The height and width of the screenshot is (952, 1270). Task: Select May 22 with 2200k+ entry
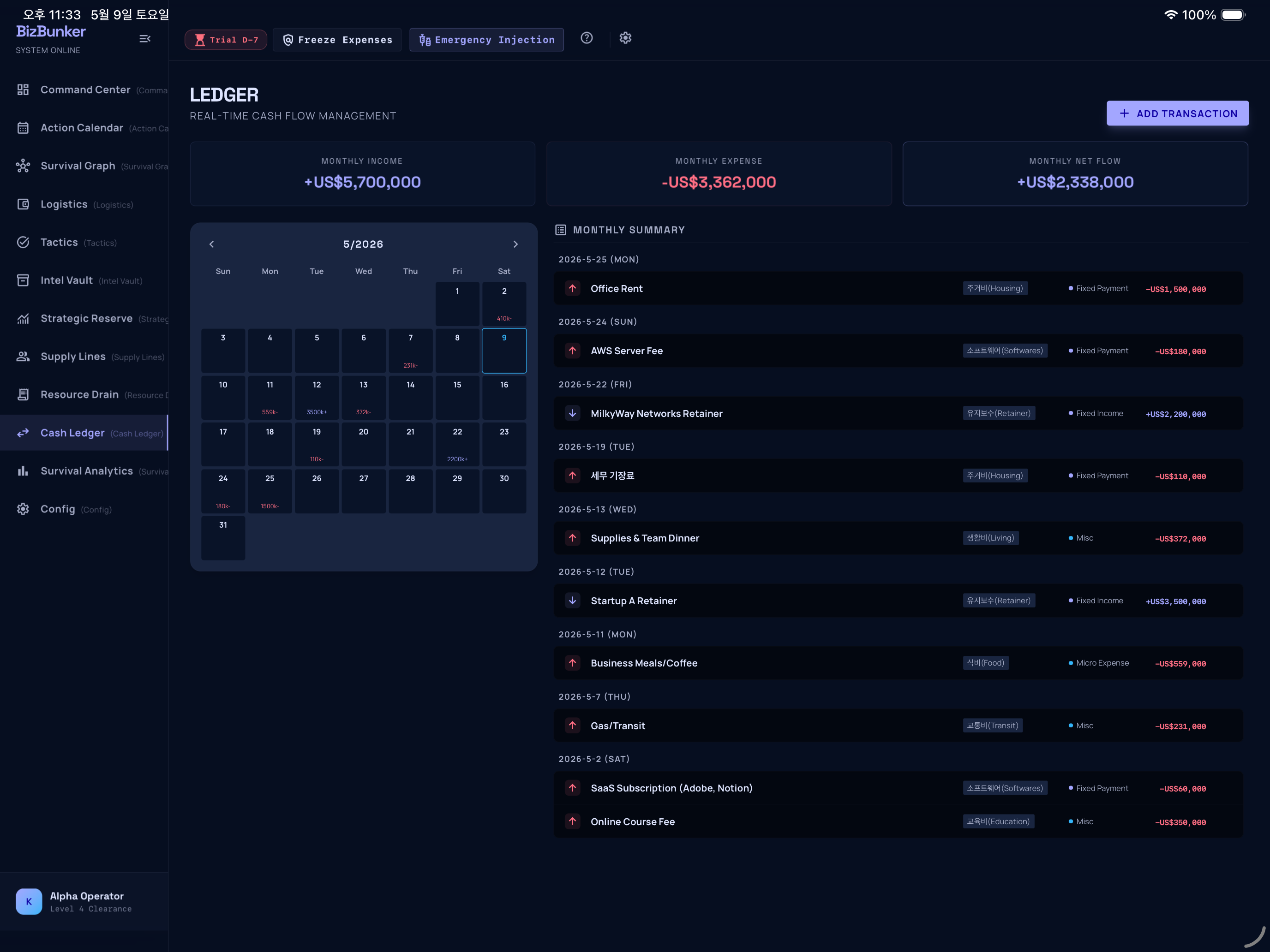pos(457,444)
